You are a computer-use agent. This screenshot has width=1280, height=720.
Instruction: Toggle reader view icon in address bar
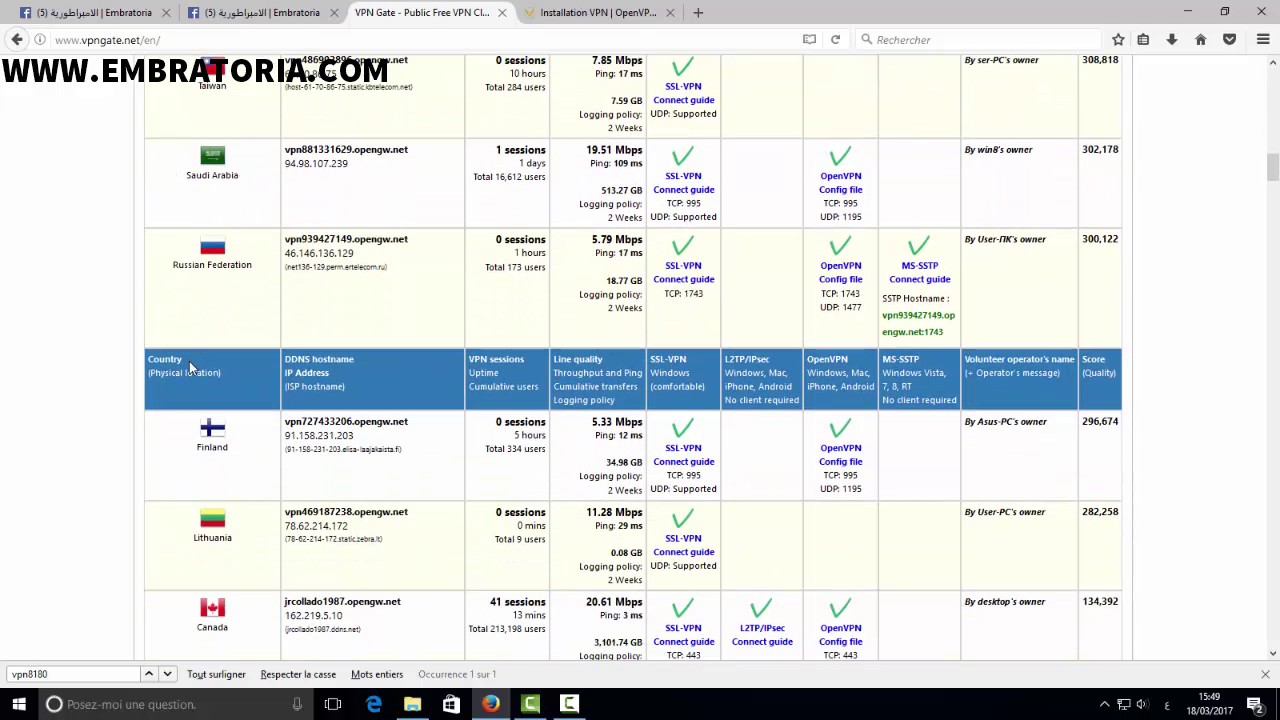809,40
